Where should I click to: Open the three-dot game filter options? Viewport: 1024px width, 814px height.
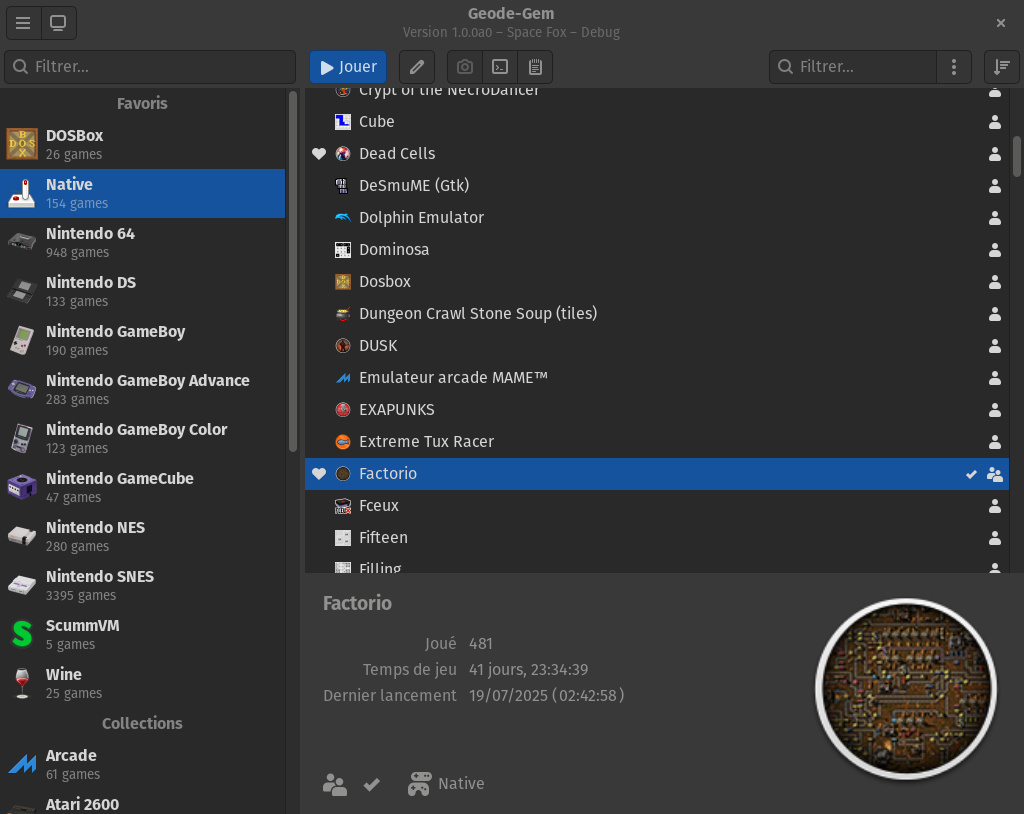click(954, 67)
